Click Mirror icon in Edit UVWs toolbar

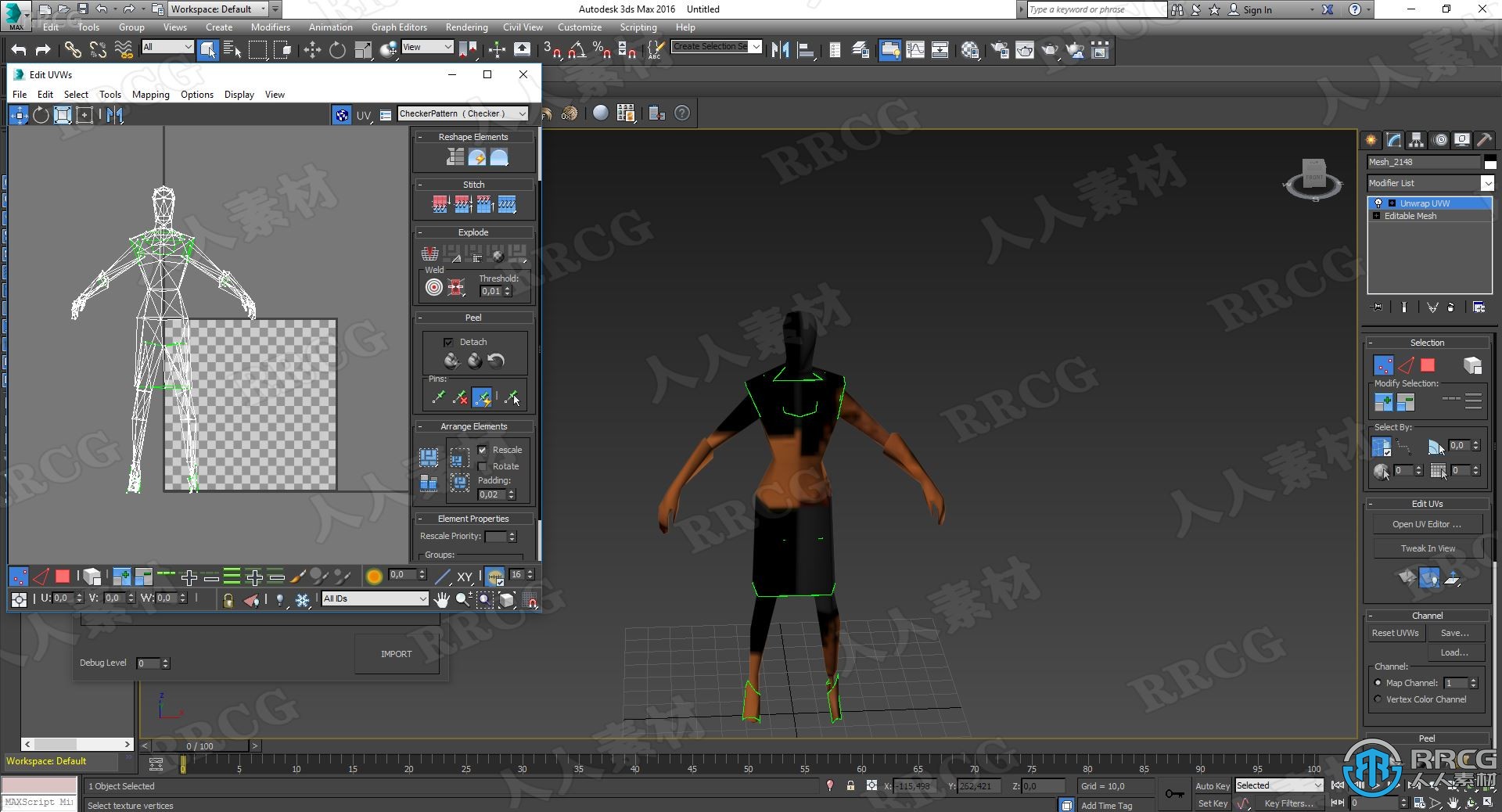pyautogui.click(x=115, y=115)
